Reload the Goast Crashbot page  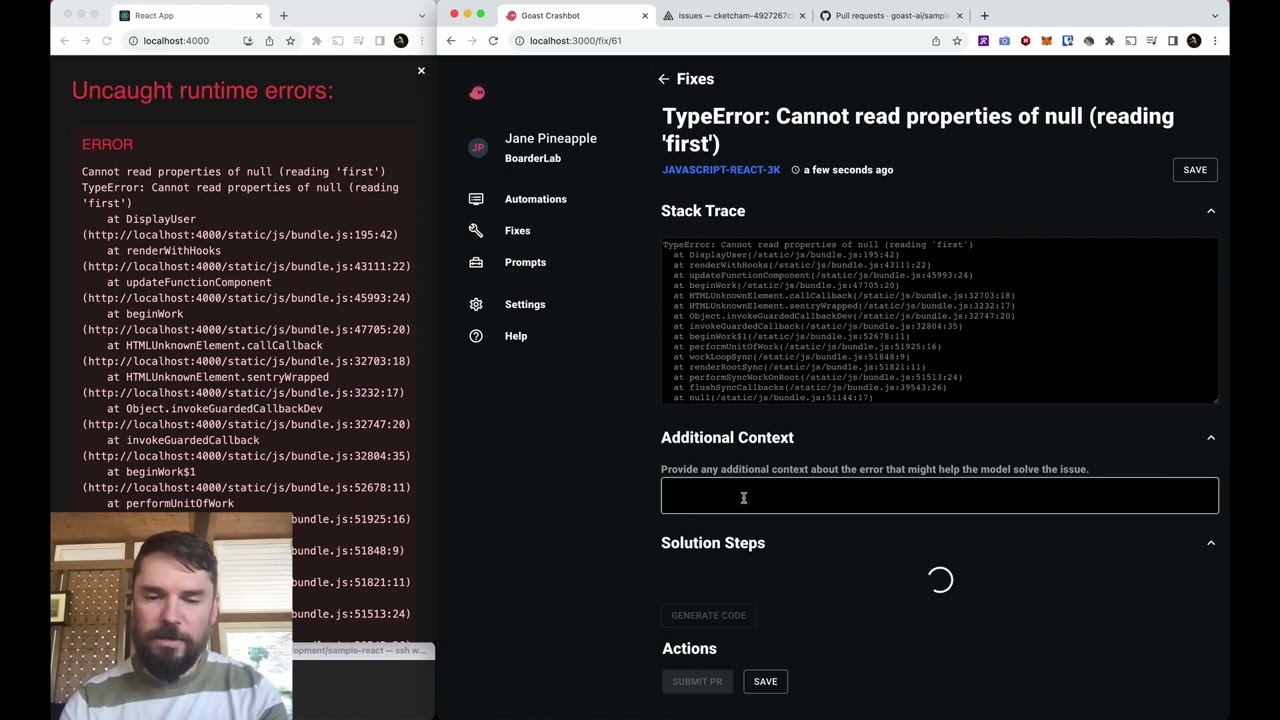[x=493, y=41]
